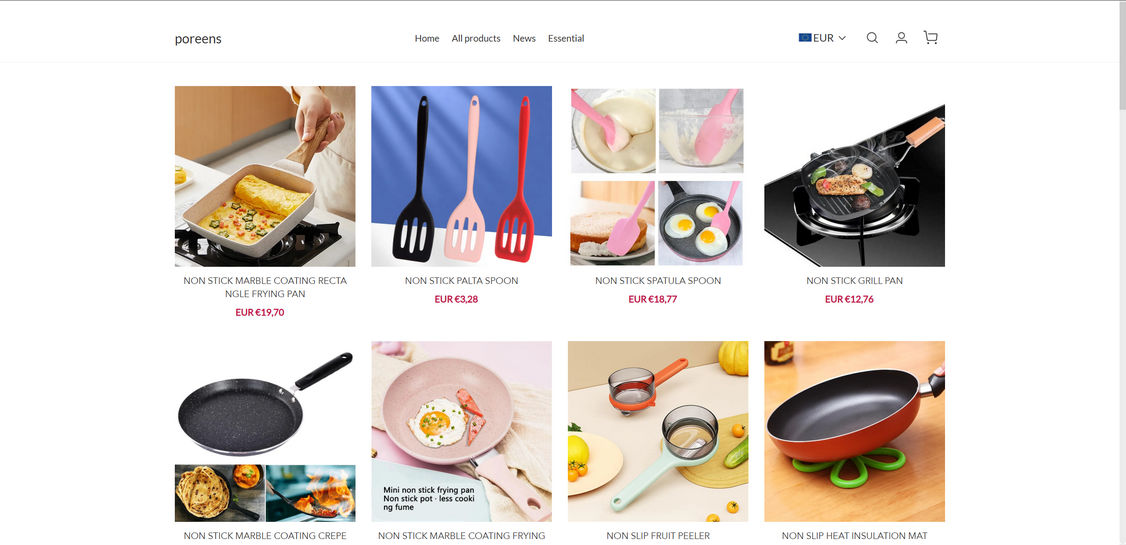This screenshot has width=1126, height=545.
Task: Click the poreens store logo
Action: 198,39
